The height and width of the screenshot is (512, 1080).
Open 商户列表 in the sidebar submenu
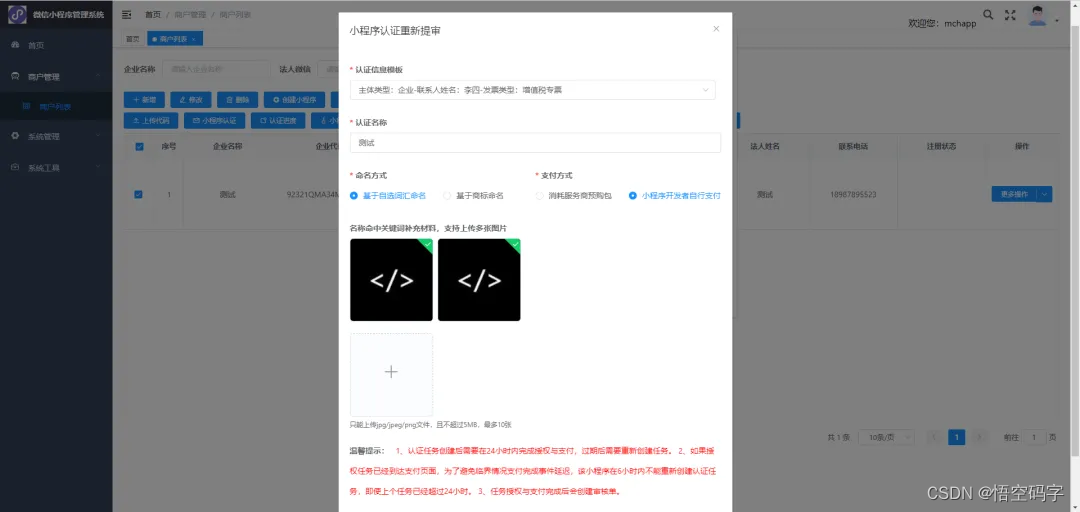56,106
